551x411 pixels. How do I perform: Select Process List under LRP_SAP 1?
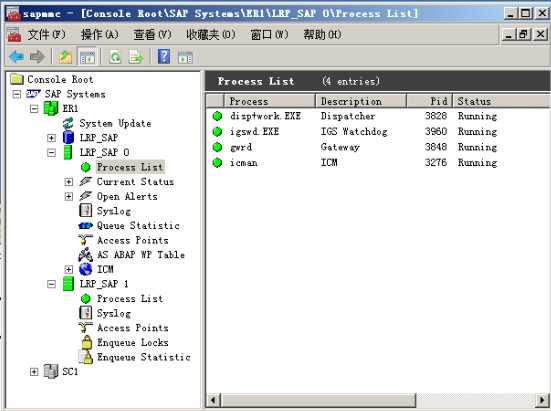coord(130,299)
